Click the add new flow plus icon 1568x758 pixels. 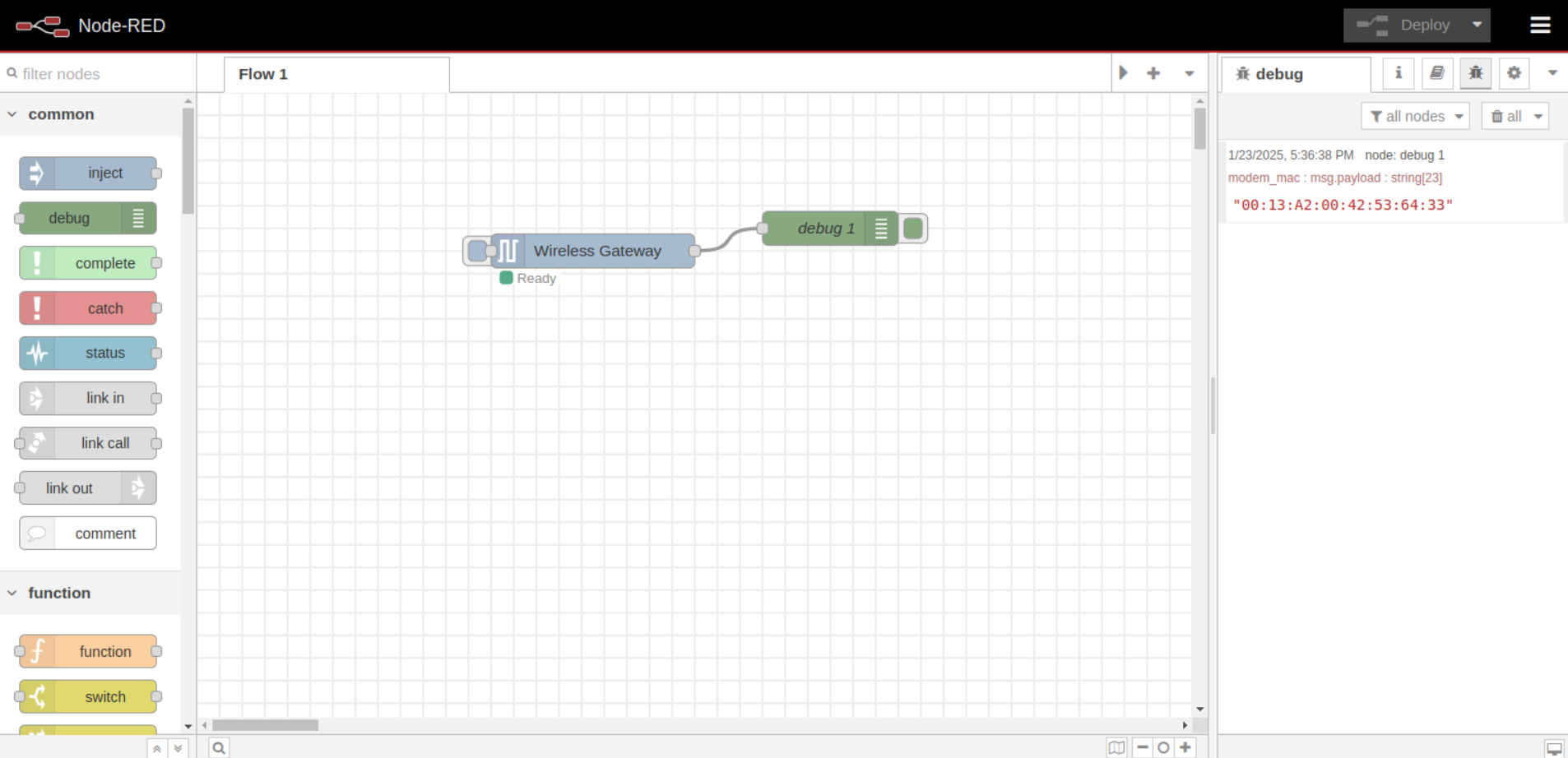pos(1153,73)
